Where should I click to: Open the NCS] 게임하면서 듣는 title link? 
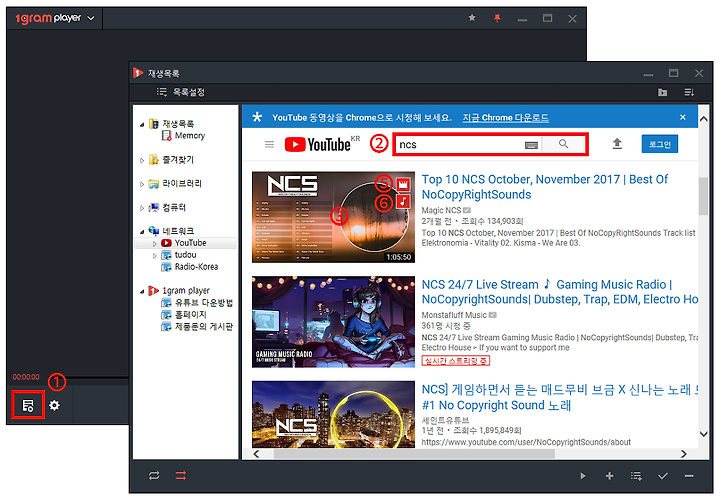coord(560,398)
